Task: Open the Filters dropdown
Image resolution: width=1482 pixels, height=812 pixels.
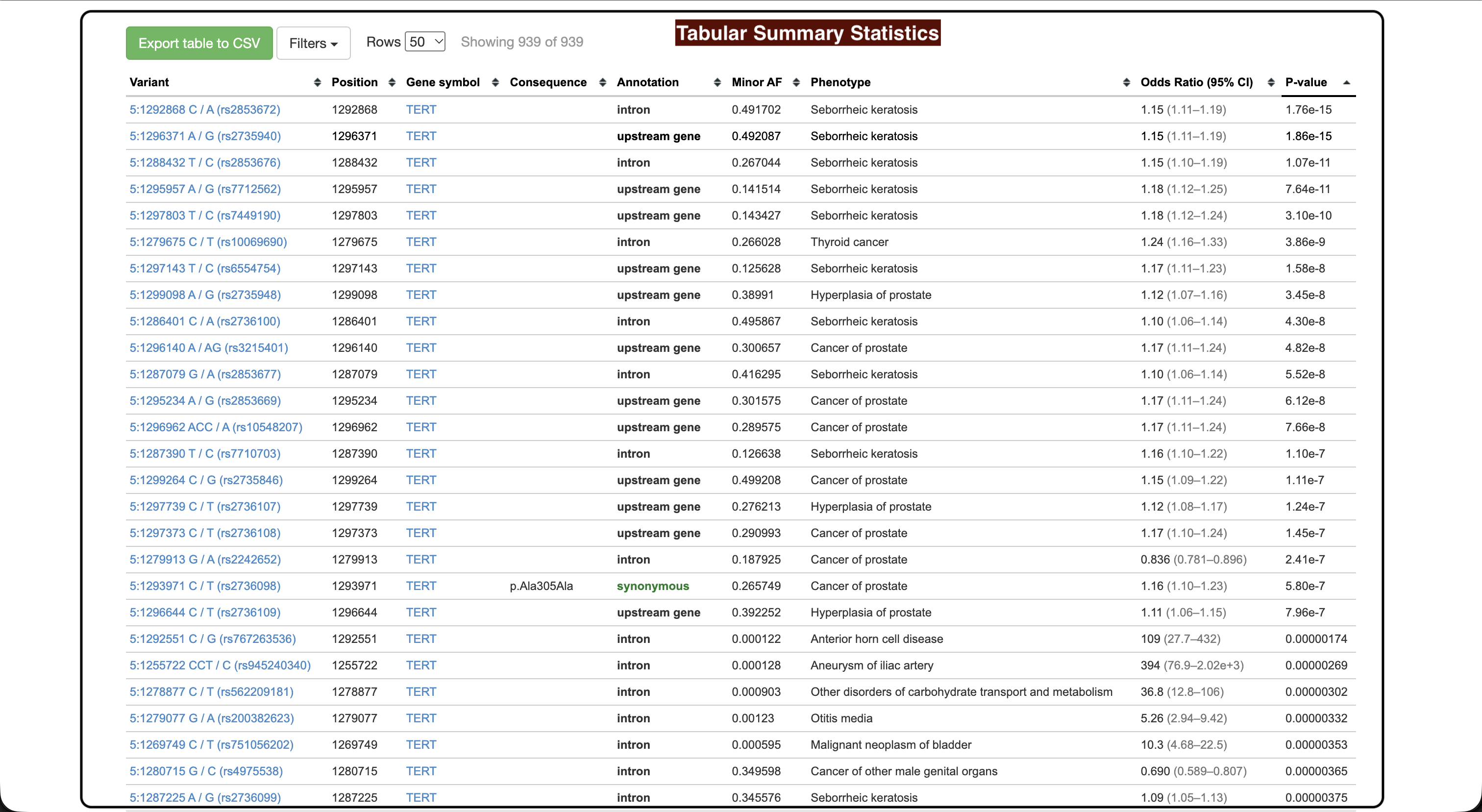Action: pyautogui.click(x=313, y=43)
